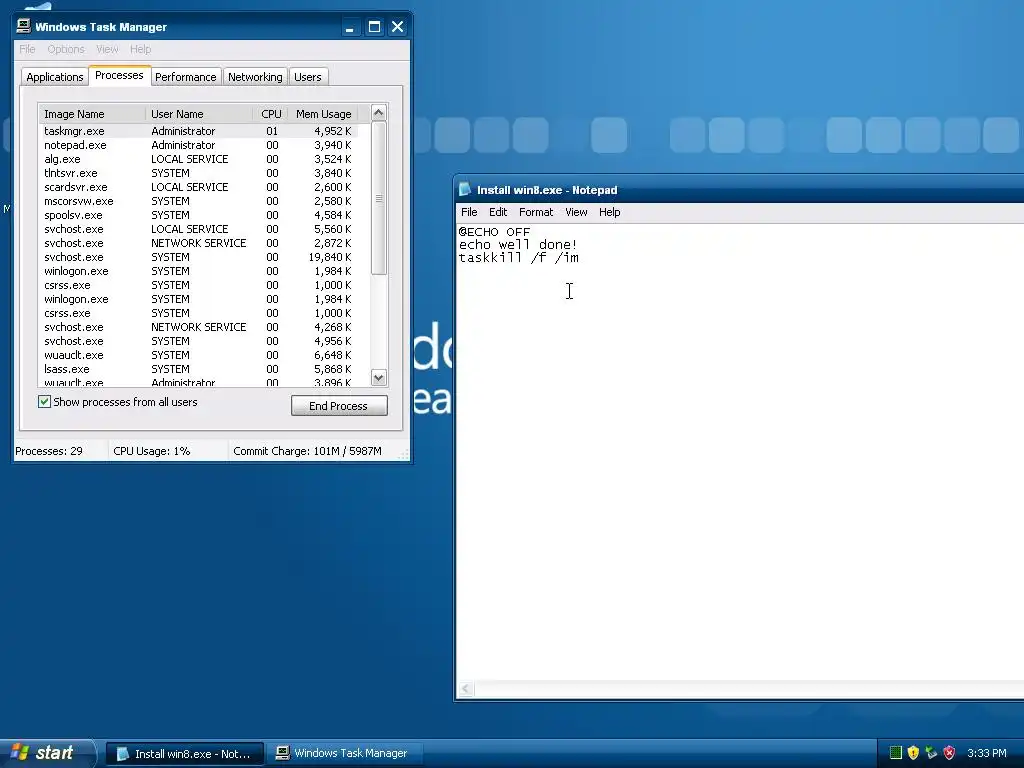This screenshot has width=1024, height=768.
Task: Click the CPU Usage status bar entry
Action: point(152,451)
